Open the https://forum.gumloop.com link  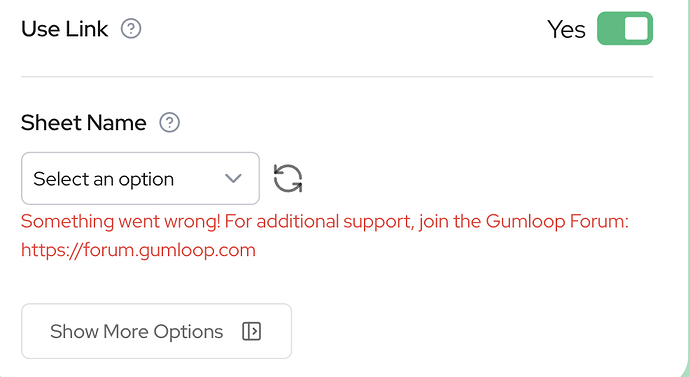coord(138,250)
